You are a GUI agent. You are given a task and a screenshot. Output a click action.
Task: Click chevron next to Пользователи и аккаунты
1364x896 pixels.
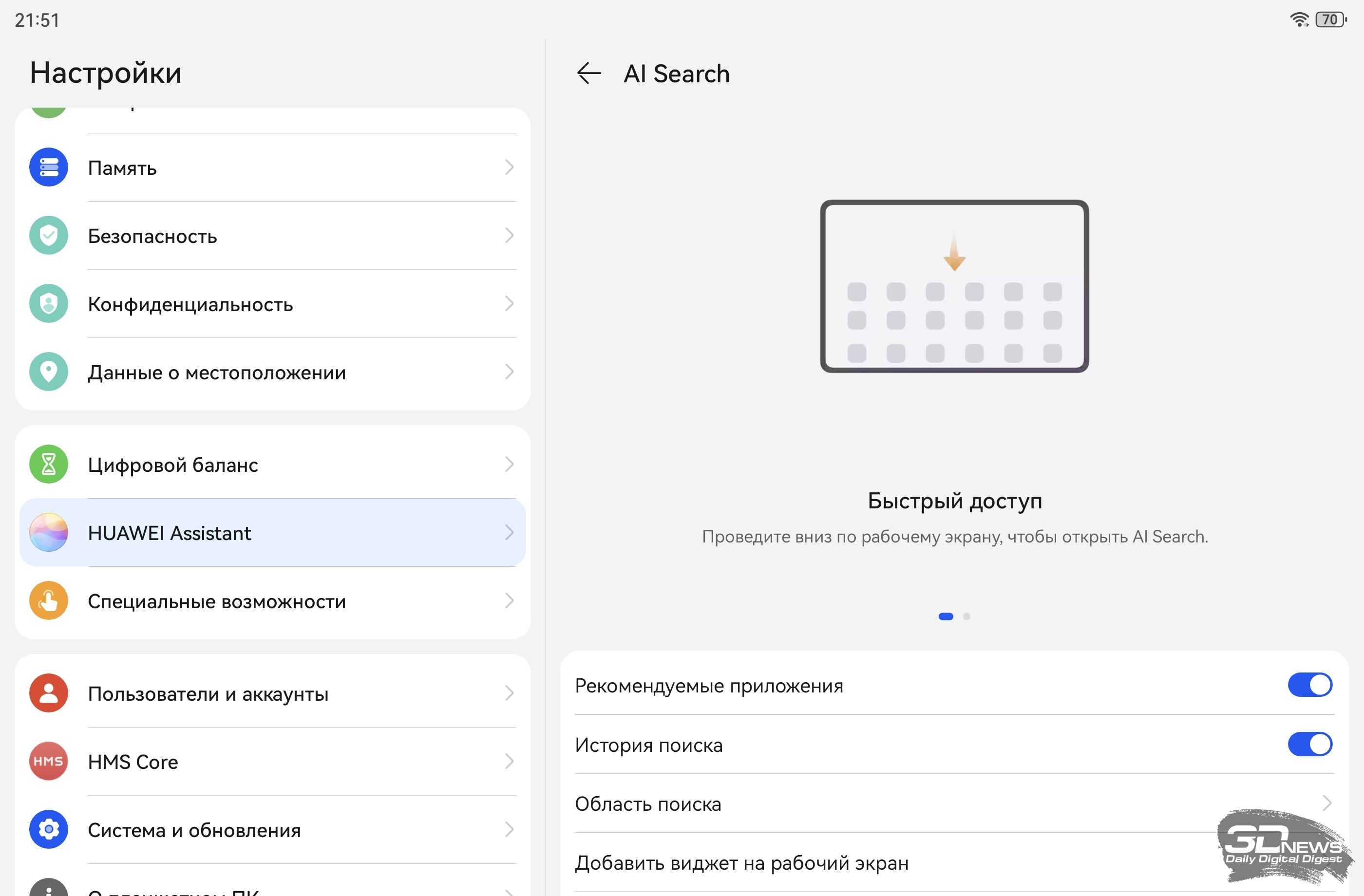click(509, 693)
